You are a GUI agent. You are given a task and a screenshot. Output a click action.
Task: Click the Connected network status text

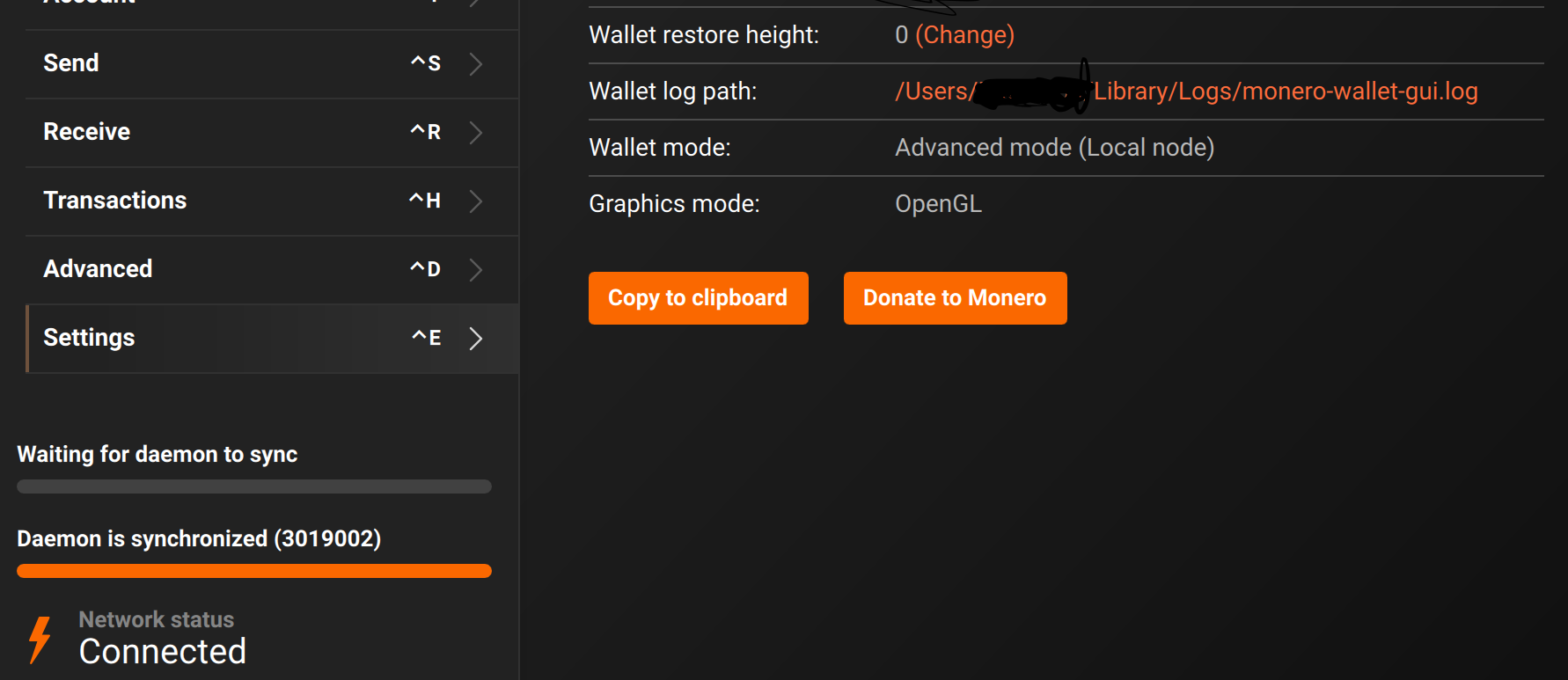point(163,652)
